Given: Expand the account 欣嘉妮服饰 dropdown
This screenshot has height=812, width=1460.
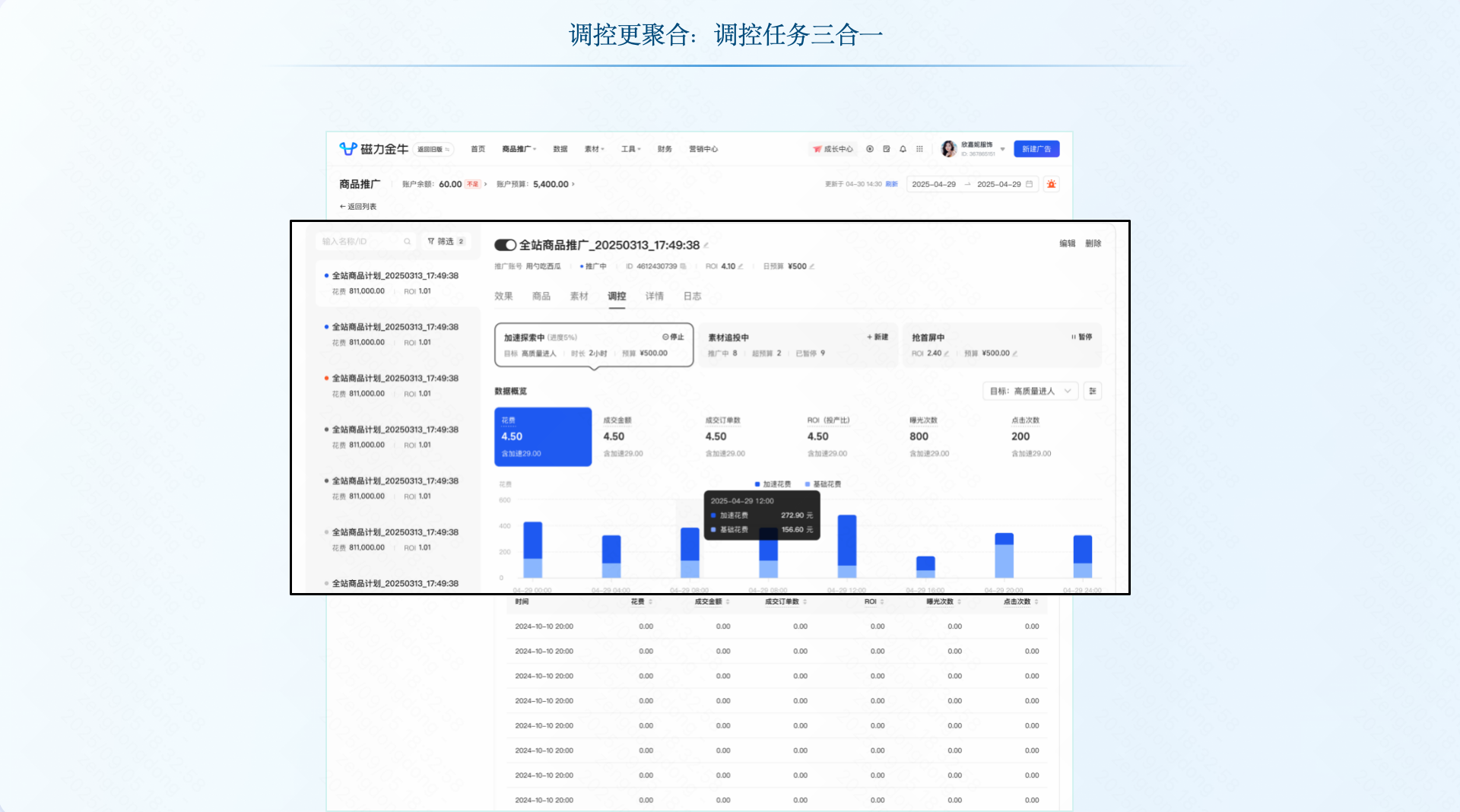Looking at the screenshot, I should [1002, 150].
